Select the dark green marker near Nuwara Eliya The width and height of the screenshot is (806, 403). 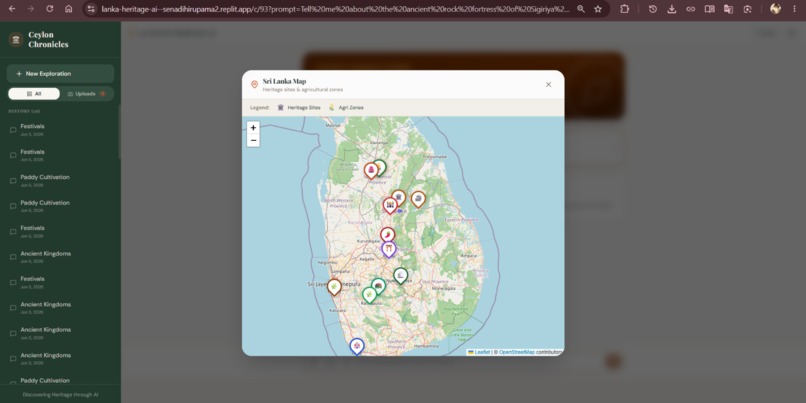pos(400,276)
